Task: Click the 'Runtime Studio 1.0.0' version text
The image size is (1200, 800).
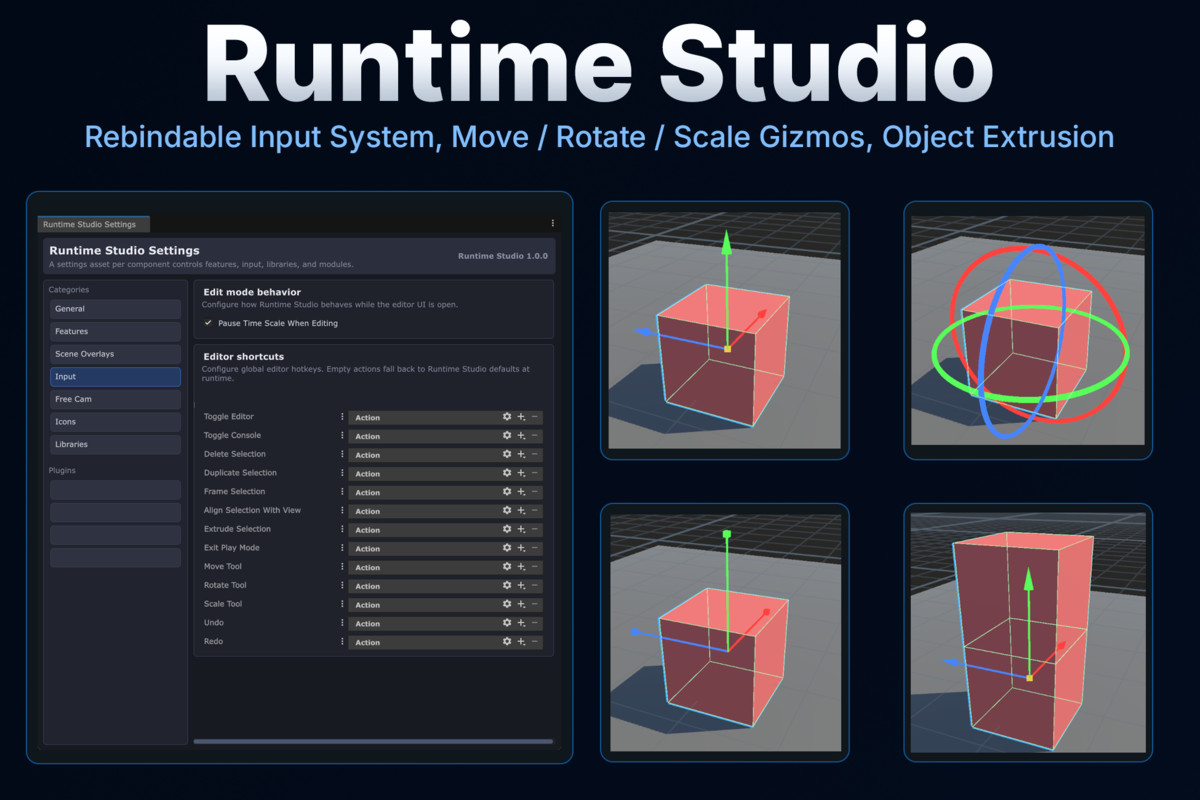Action: (503, 256)
